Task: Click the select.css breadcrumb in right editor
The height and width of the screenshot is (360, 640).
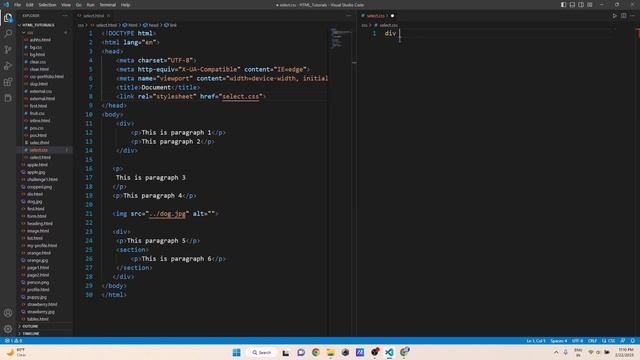Action: click(x=389, y=25)
